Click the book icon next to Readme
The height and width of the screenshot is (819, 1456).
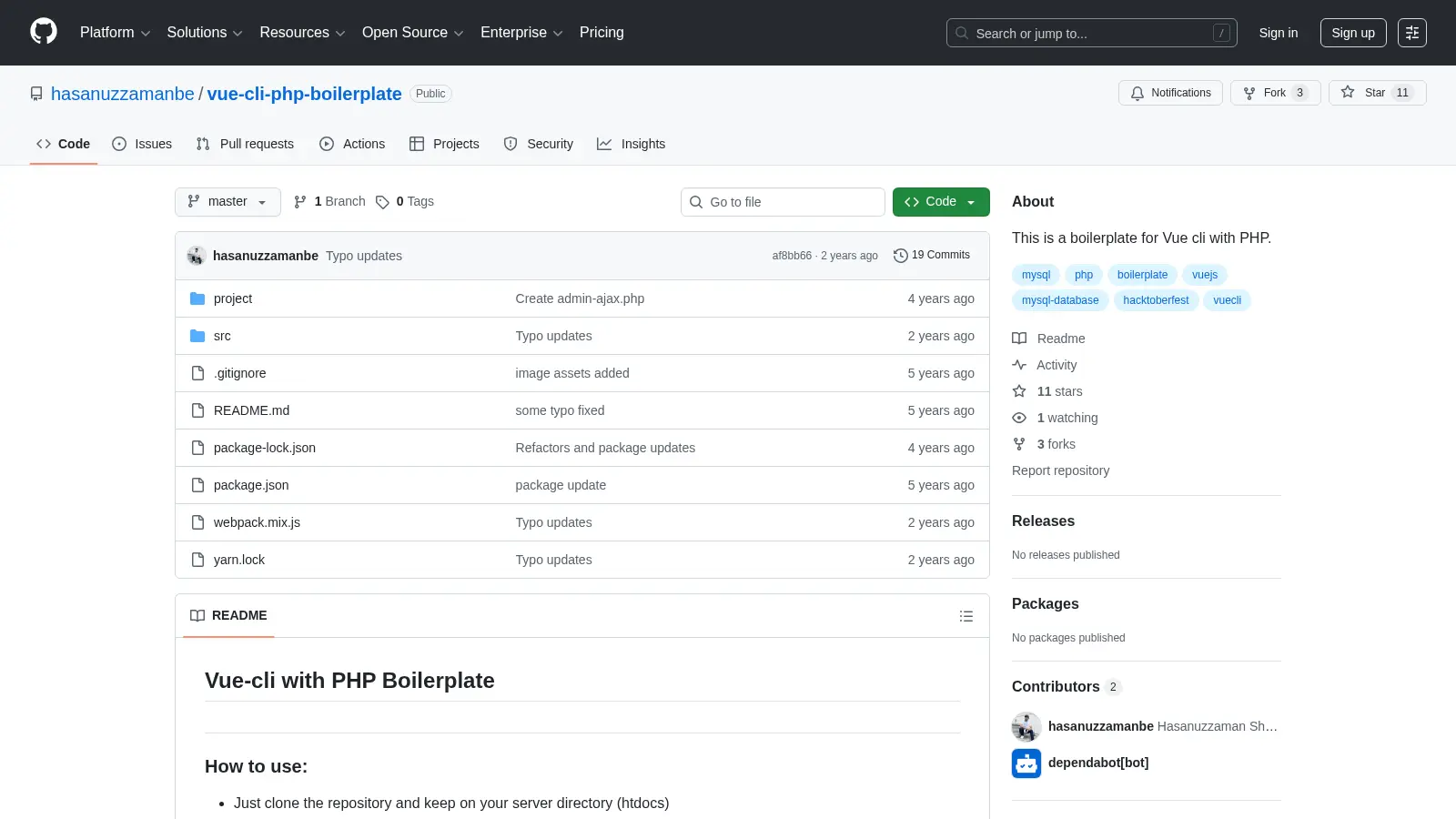(x=1019, y=339)
